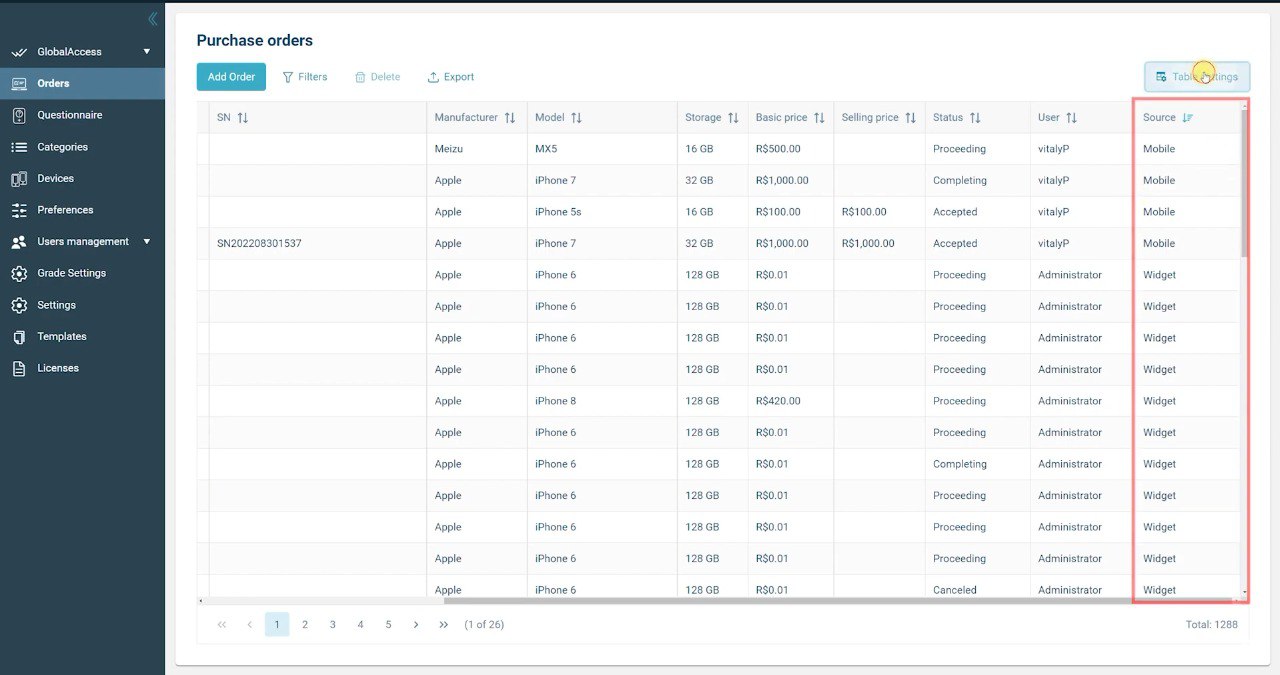The image size is (1280, 675).
Task: Click the iPhone 5s model cell
Action: (x=557, y=212)
